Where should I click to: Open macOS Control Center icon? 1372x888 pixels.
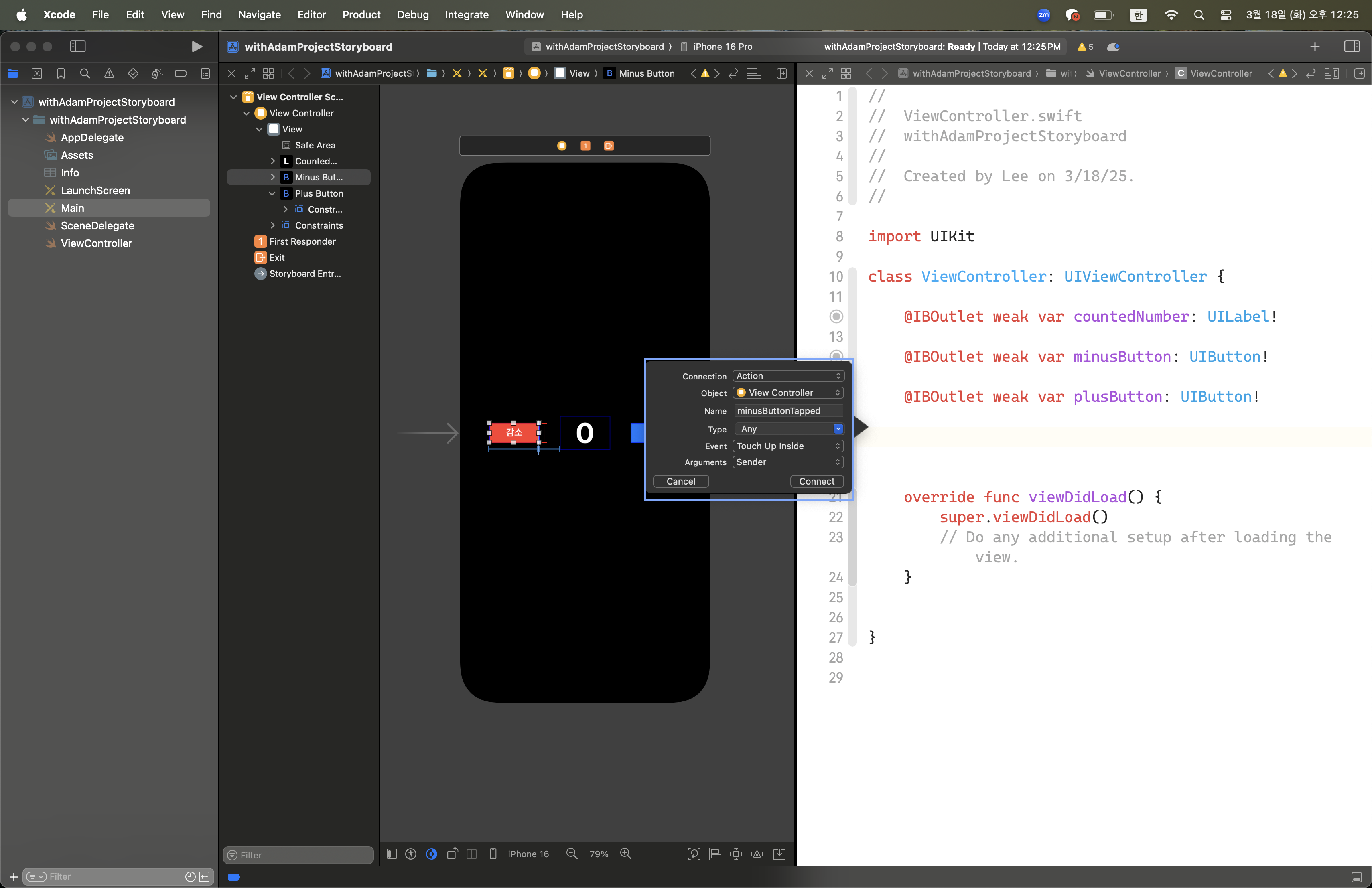1226,15
